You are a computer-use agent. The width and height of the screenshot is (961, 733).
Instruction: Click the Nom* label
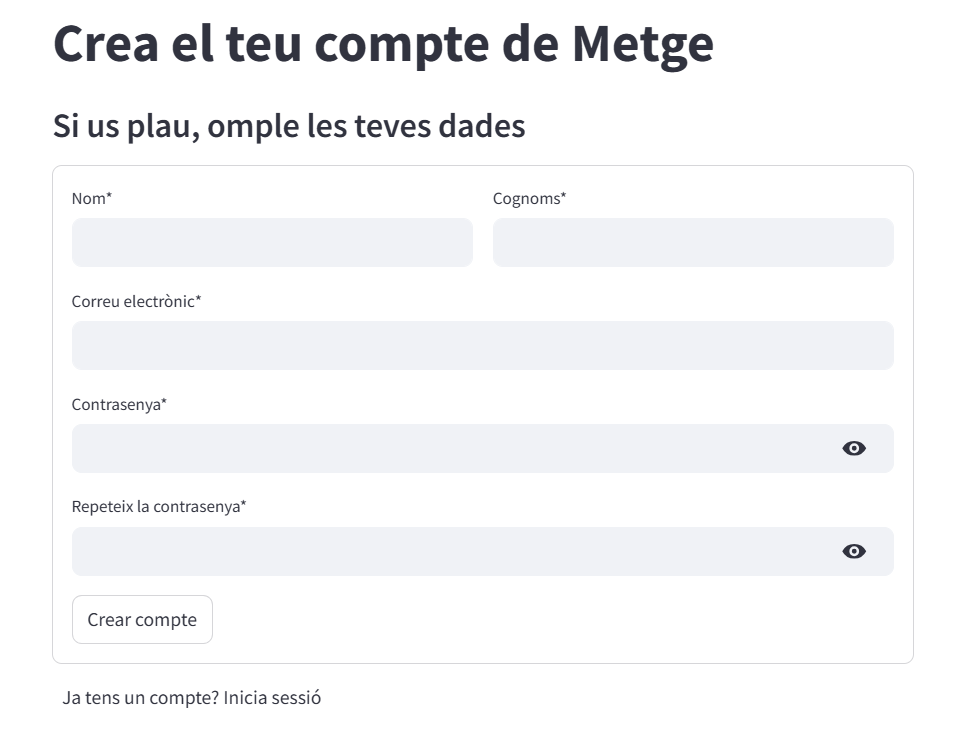click(92, 199)
